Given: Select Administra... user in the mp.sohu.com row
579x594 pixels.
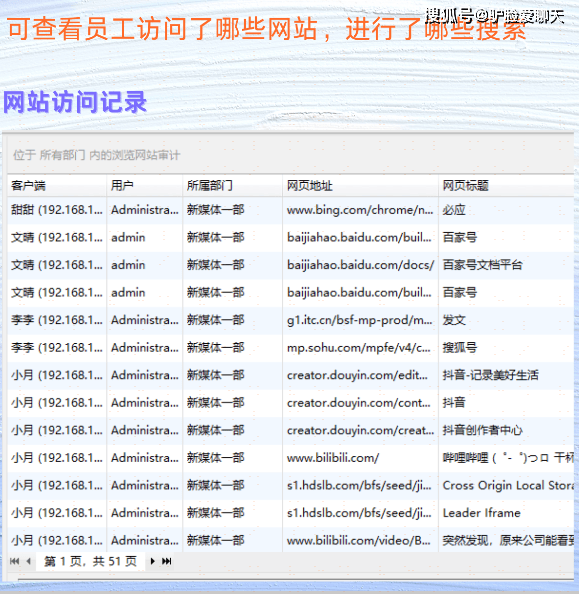Looking at the screenshot, I should click(x=145, y=347).
